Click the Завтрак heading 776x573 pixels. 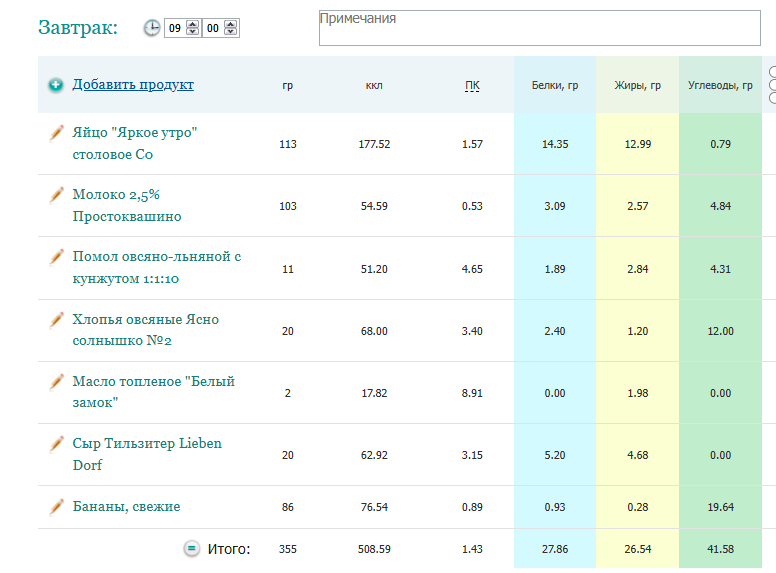point(78,27)
